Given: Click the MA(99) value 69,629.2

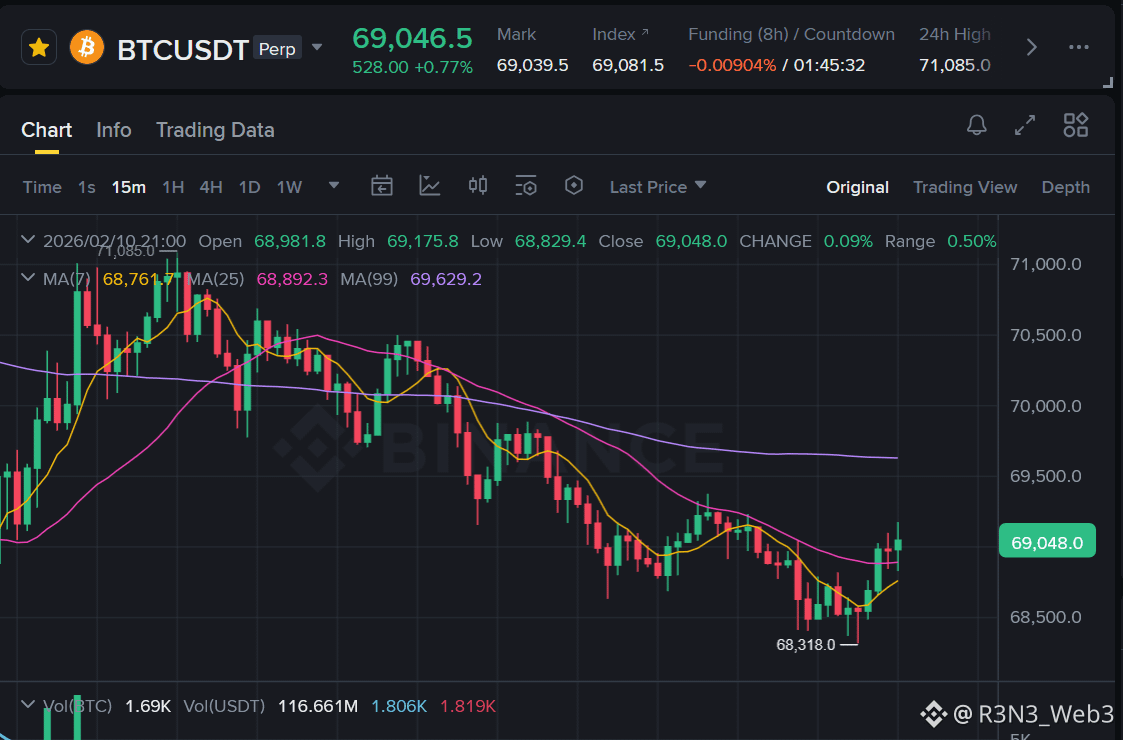Looking at the screenshot, I should (445, 279).
